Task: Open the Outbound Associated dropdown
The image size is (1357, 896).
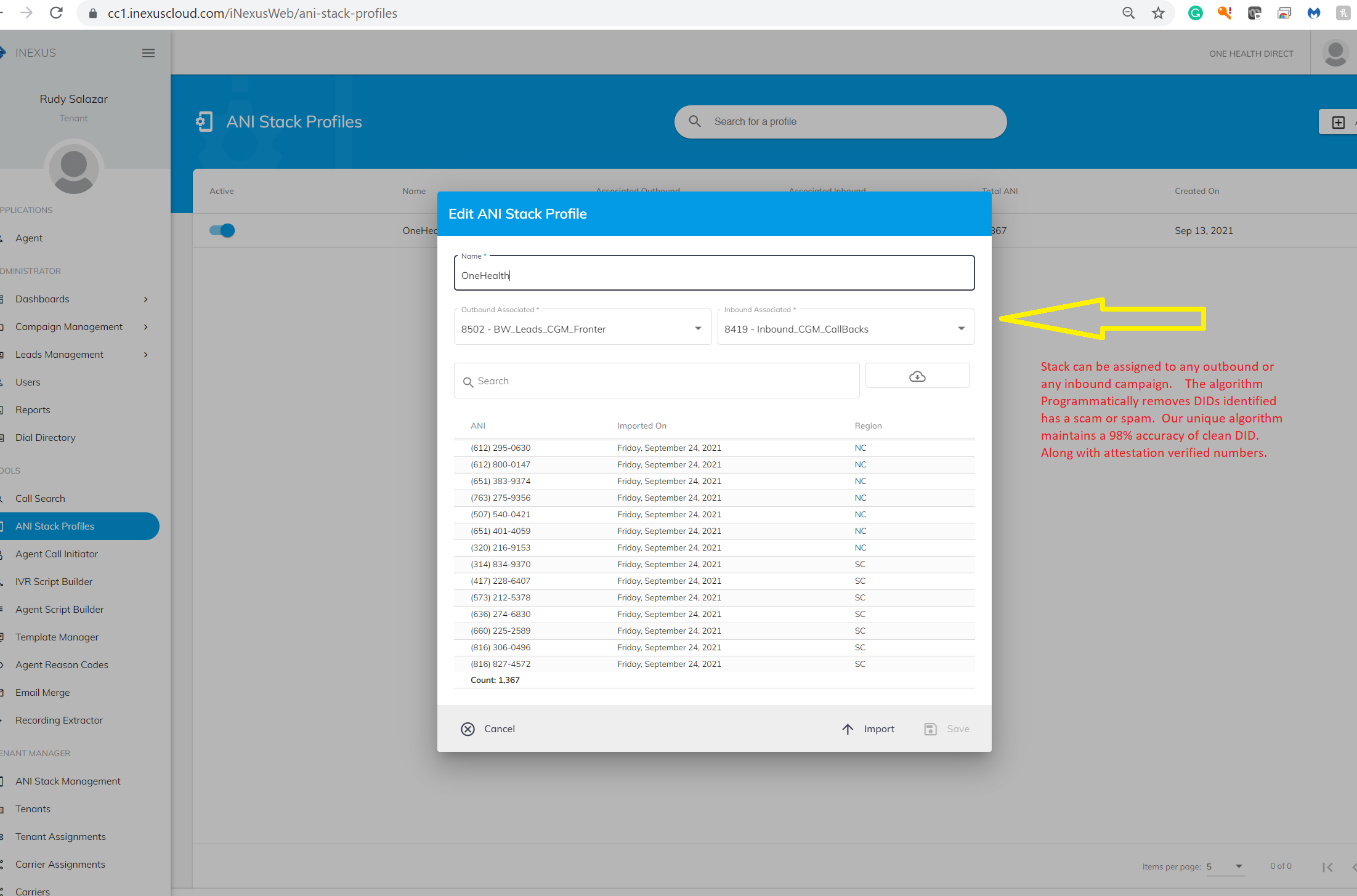Action: (x=697, y=327)
